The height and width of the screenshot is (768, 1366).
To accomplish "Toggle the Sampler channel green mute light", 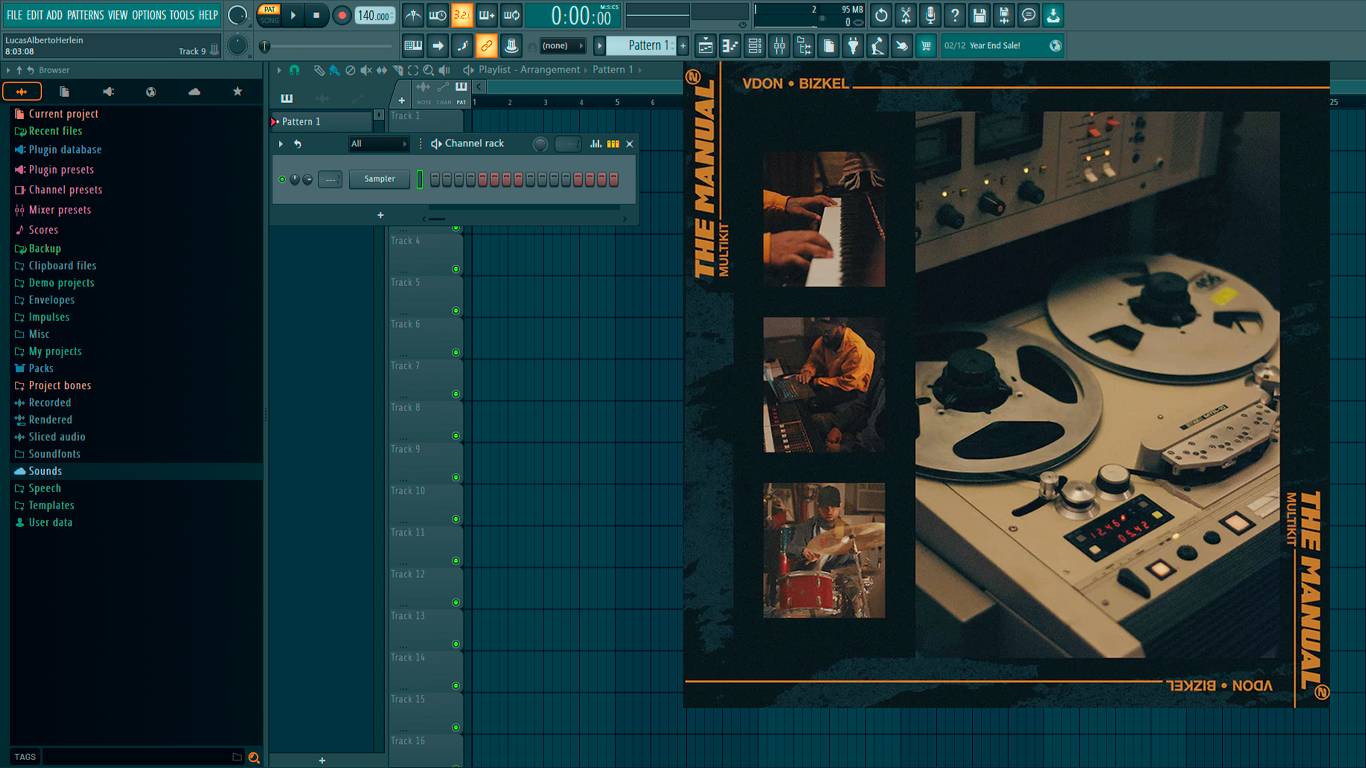I will [x=282, y=180].
